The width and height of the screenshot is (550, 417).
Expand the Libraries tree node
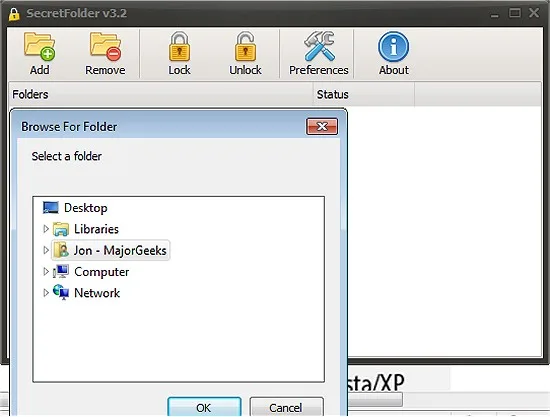tap(46, 229)
